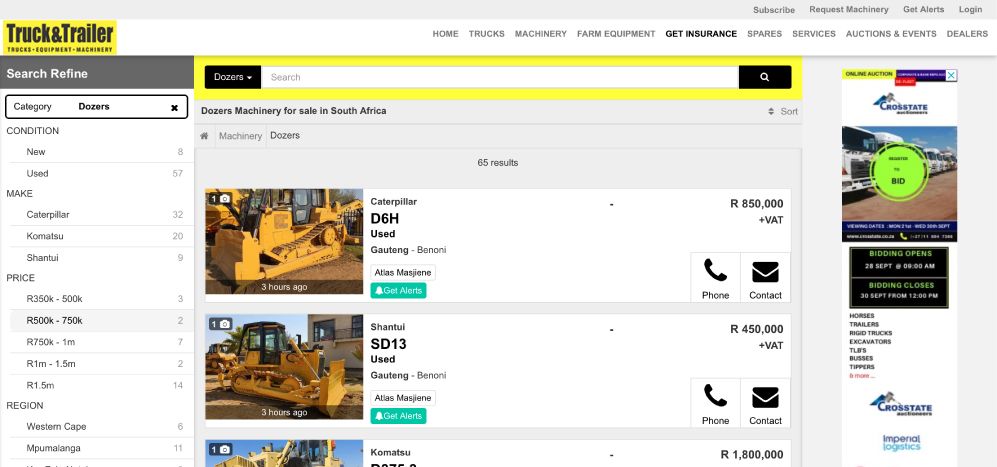Click Atlas Masjiene dealer tag on SD13
997x467 pixels.
[x=403, y=398]
